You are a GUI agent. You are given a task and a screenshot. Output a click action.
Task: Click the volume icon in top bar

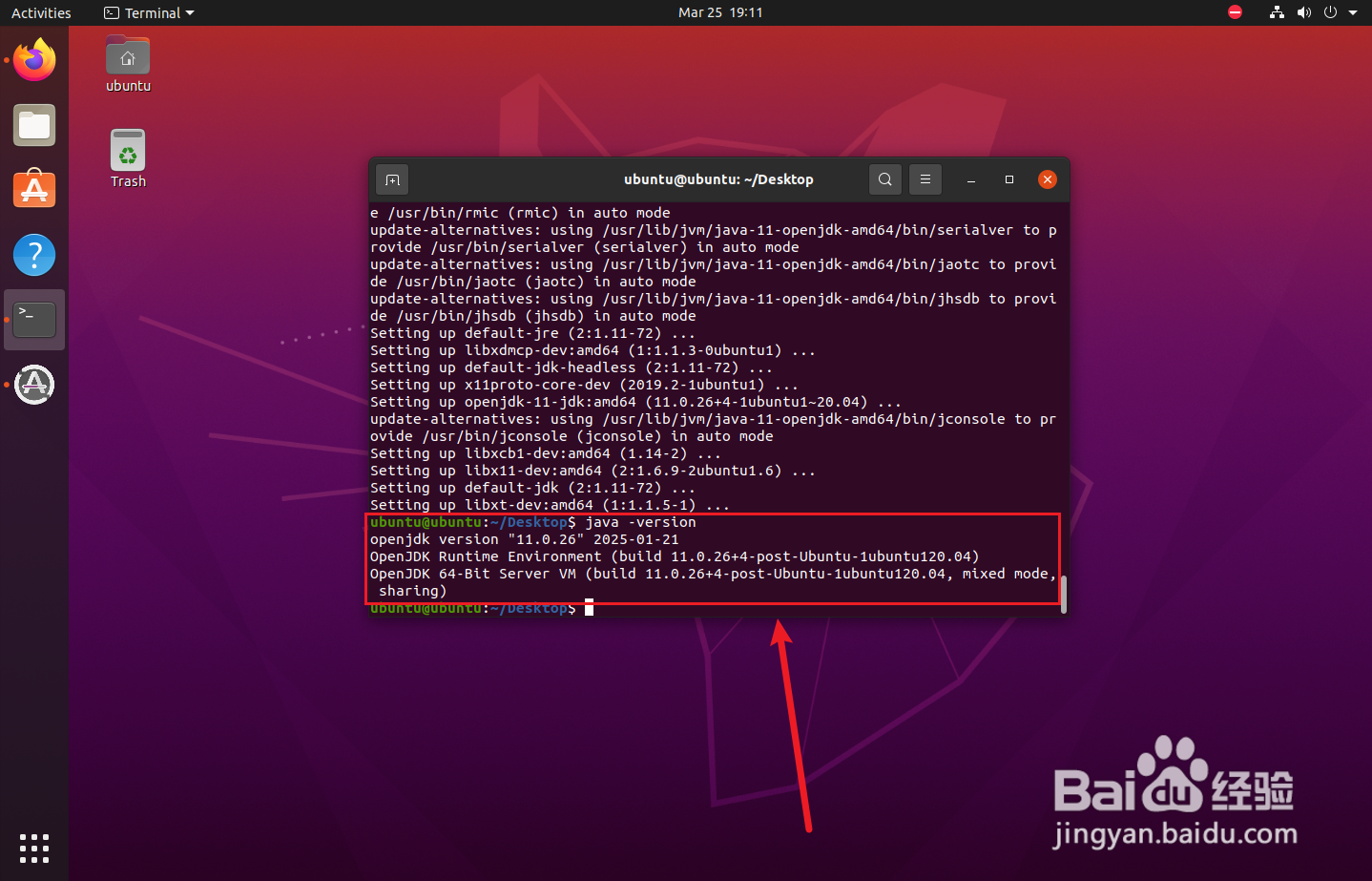pyautogui.click(x=1304, y=12)
